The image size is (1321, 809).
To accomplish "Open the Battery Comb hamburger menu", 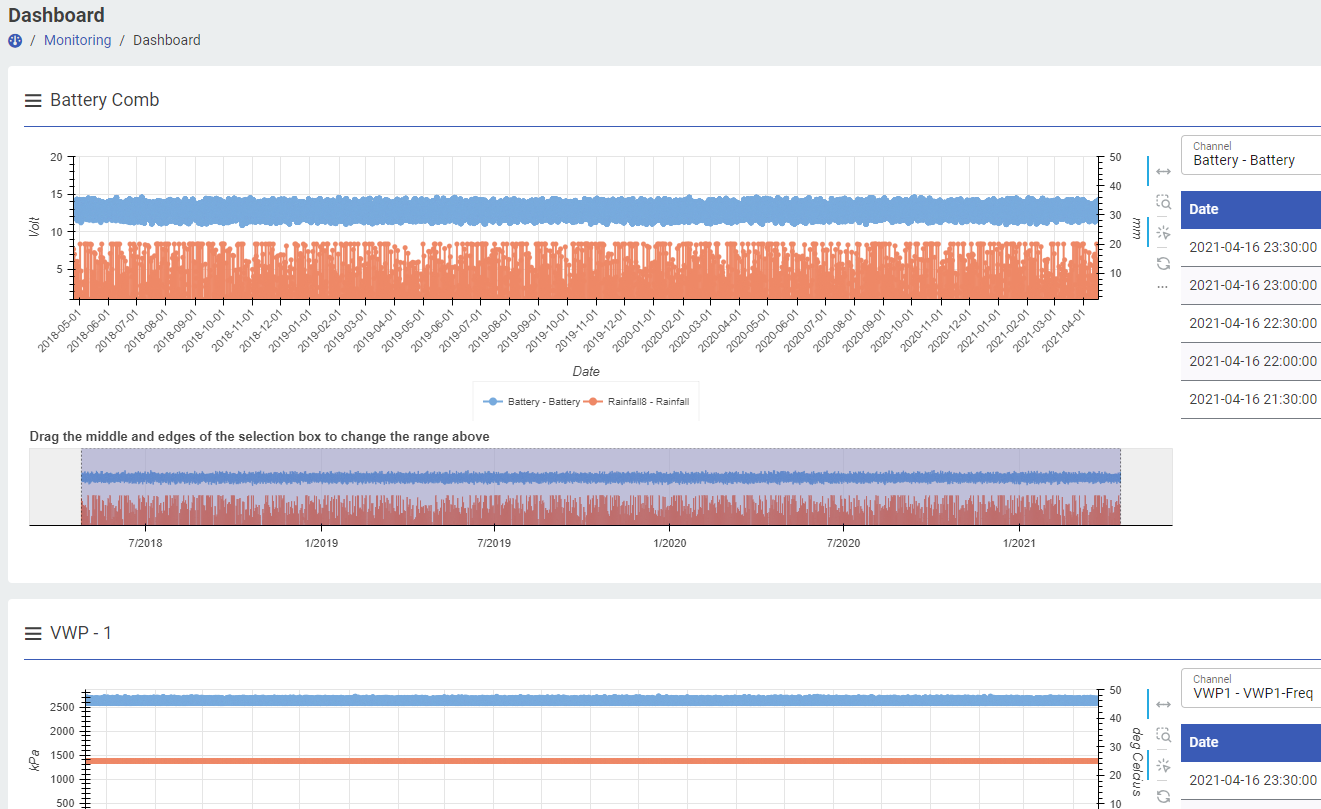I will tap(33, 100).
